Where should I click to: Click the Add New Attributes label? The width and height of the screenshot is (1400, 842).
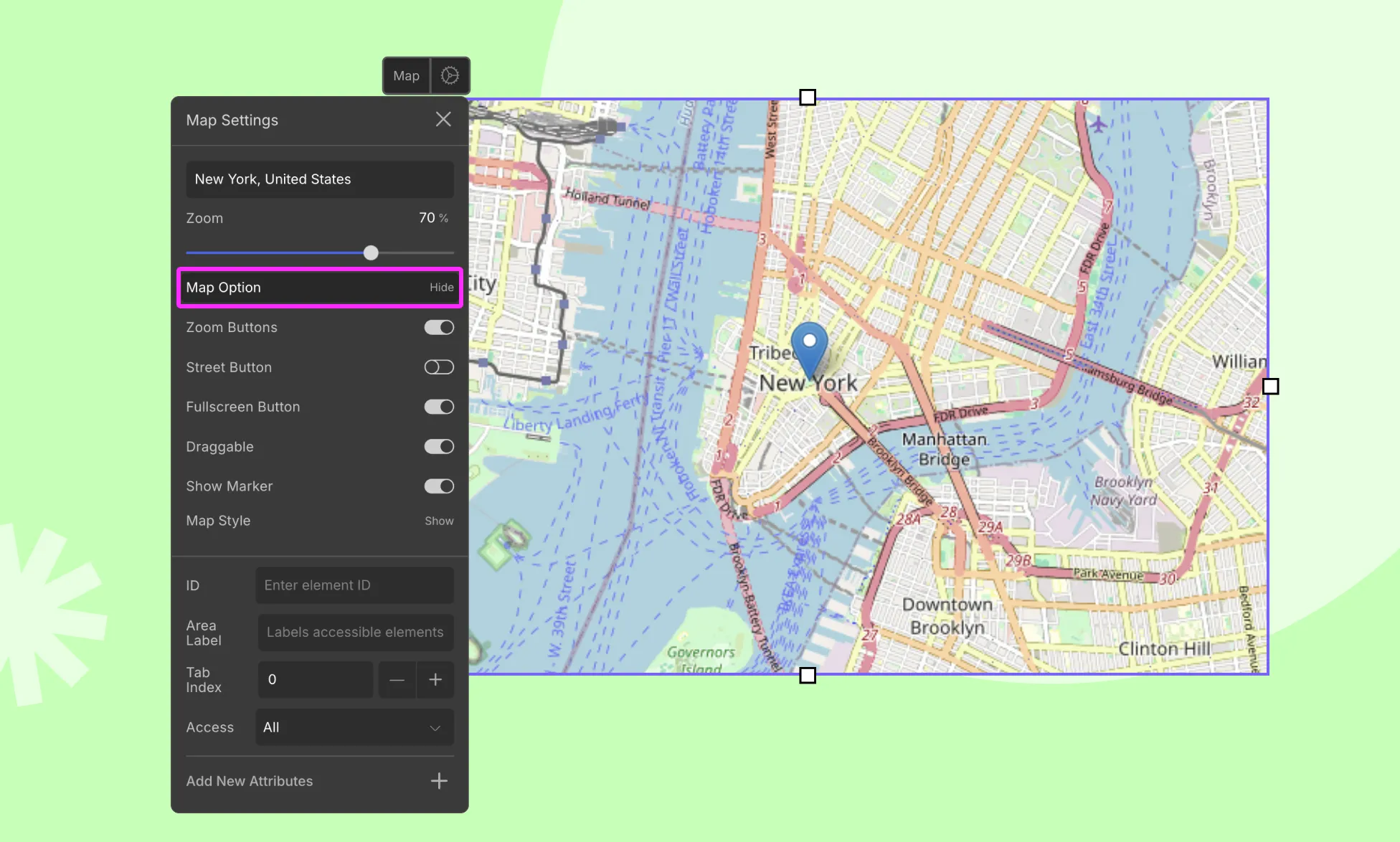[250, 781]
